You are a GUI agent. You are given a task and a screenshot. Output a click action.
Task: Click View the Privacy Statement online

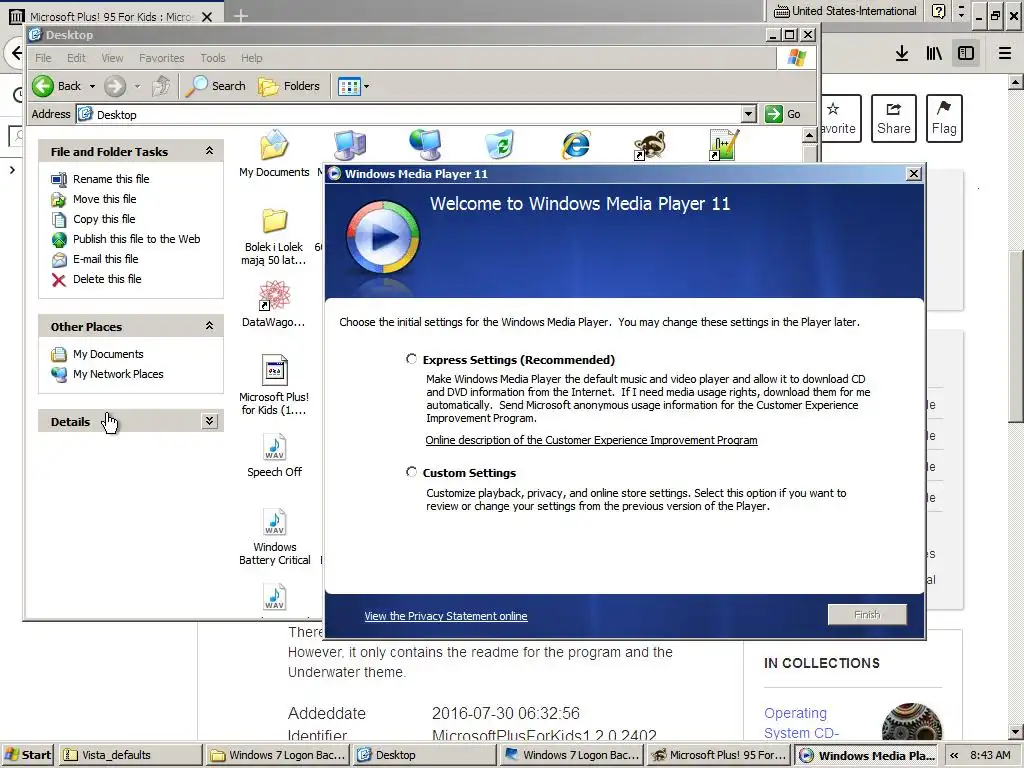(x=445, y=616)
